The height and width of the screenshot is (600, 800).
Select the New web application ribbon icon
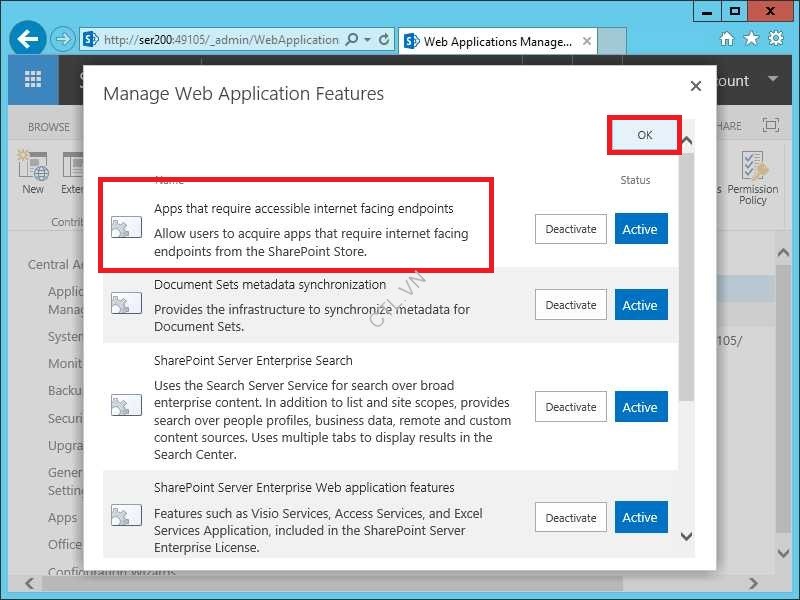(32, 170)
